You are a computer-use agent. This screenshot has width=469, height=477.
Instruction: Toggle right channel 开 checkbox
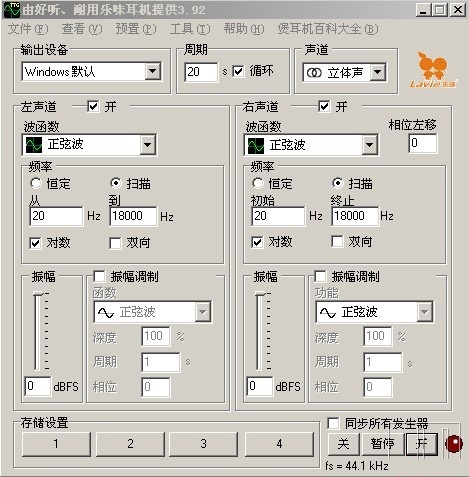324,107
